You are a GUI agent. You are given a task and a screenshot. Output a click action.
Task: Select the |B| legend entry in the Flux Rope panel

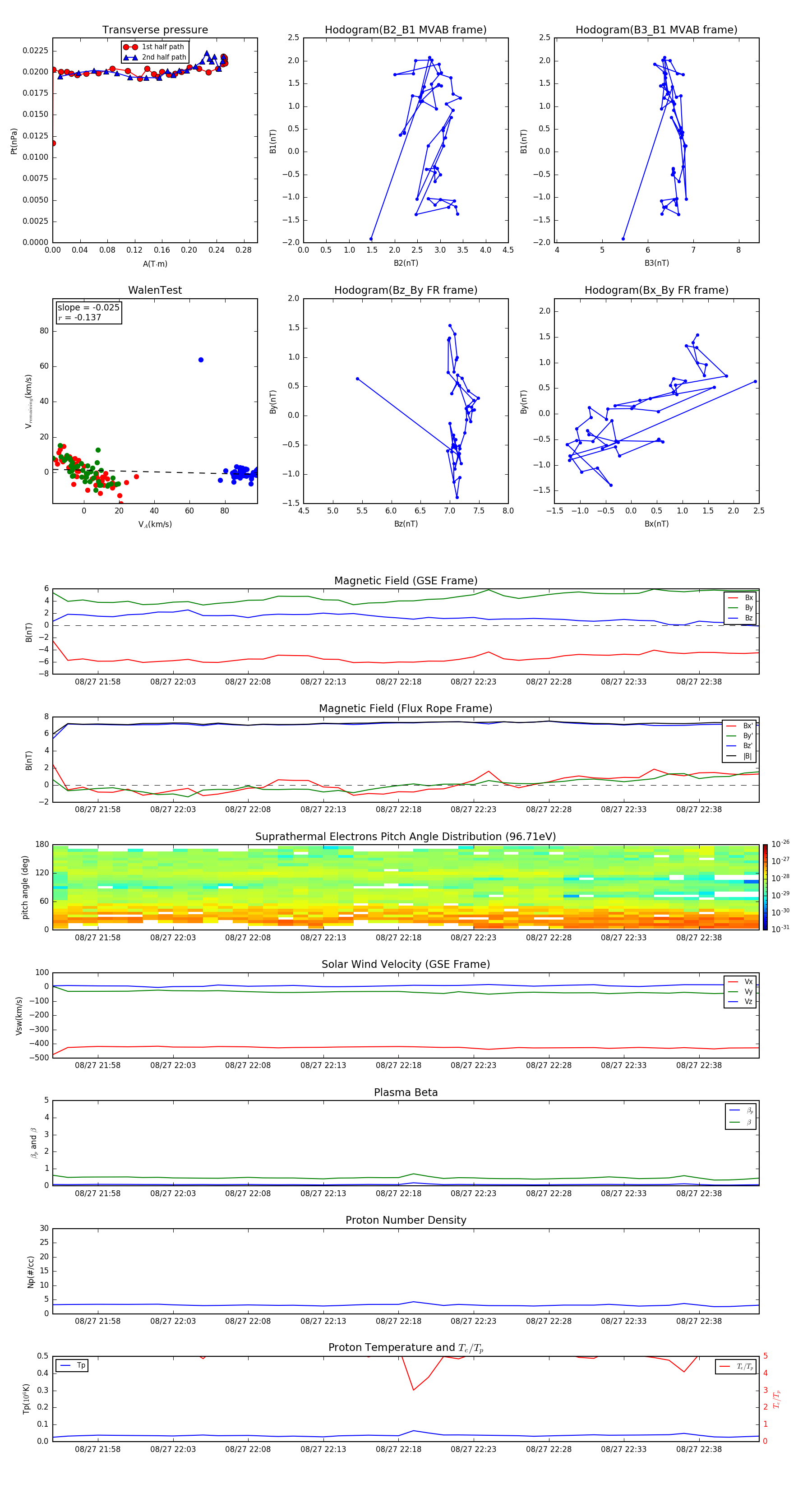pos(740,756)
